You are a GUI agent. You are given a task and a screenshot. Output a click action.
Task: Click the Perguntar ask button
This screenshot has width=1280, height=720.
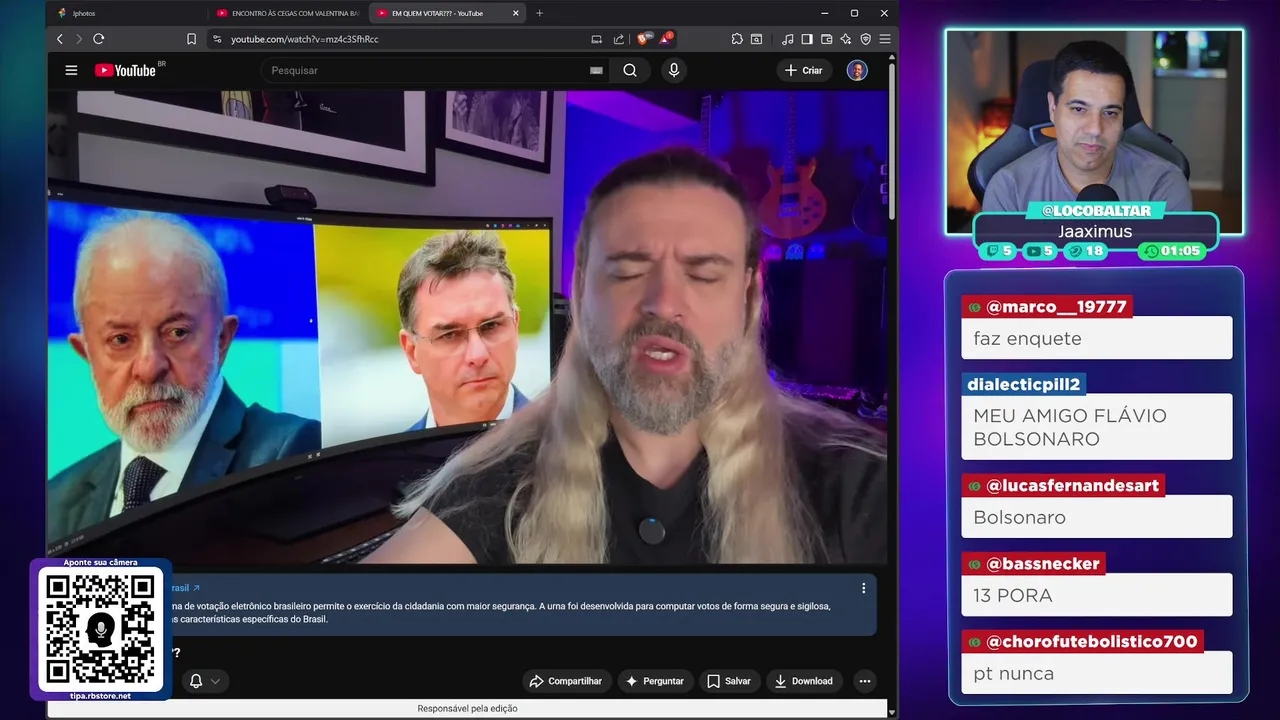tap(655, 681)
